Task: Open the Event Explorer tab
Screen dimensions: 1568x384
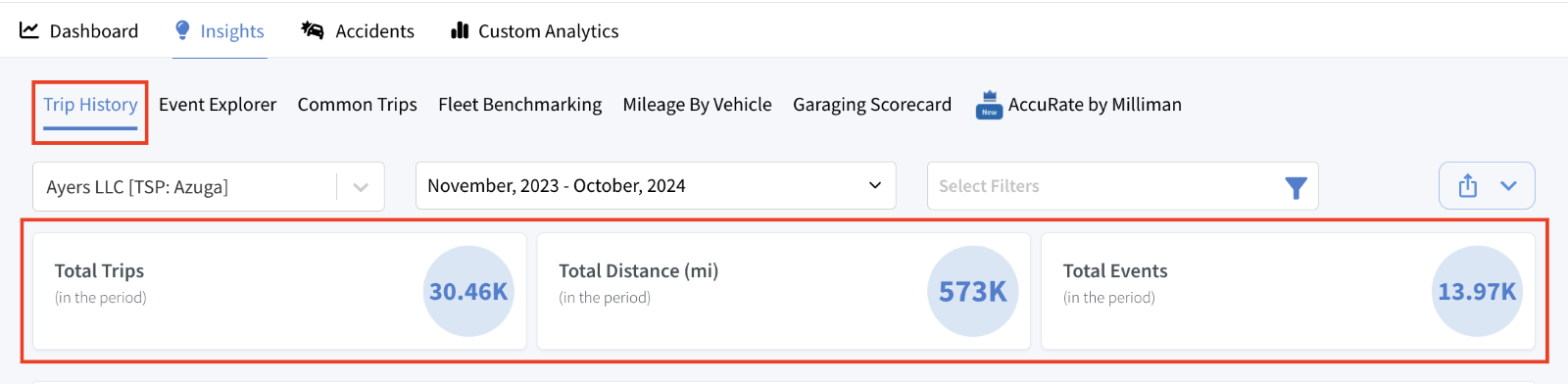Action: 218,105
